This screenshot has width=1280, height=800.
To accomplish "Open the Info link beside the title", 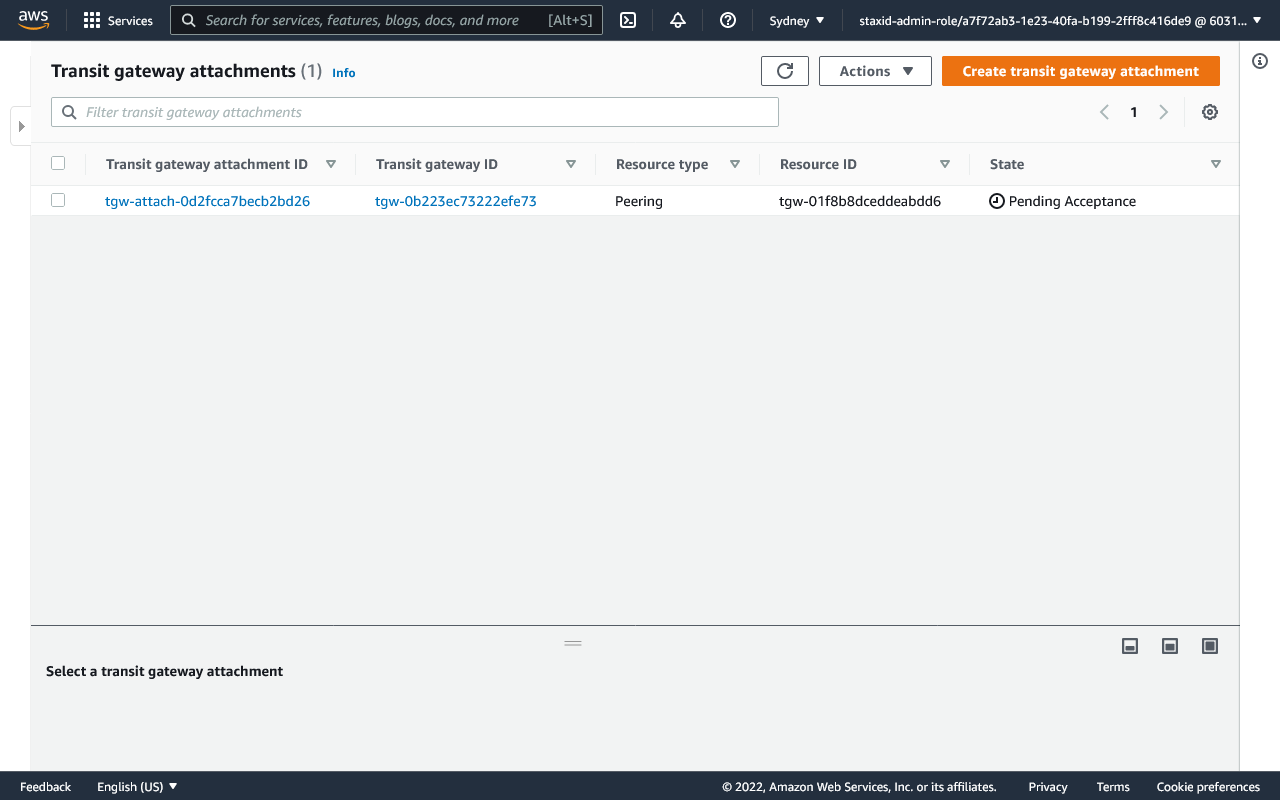I will (x=344, y=73).
